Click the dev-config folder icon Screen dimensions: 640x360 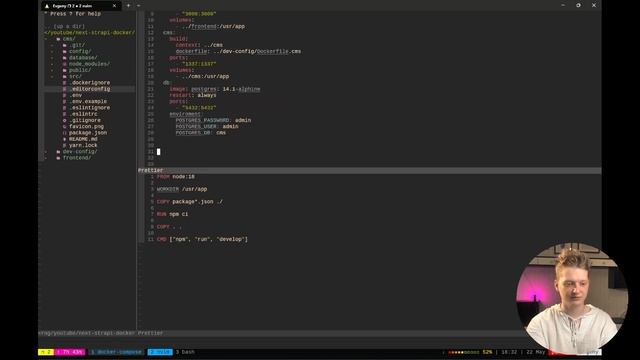click(x=58, y=151)
